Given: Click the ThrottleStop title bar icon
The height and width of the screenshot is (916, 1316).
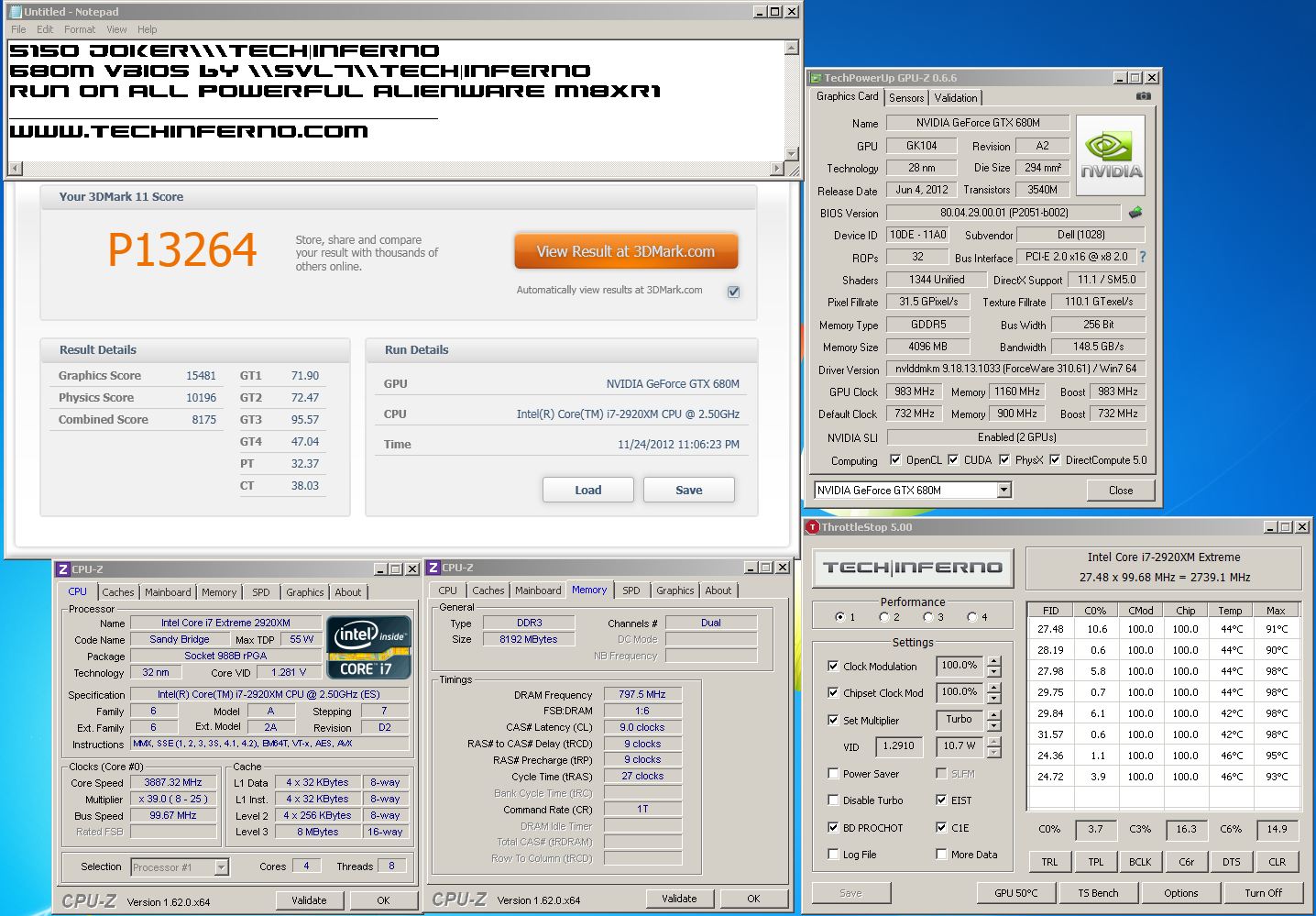Looking at the screenshot, I should point(812,527).
